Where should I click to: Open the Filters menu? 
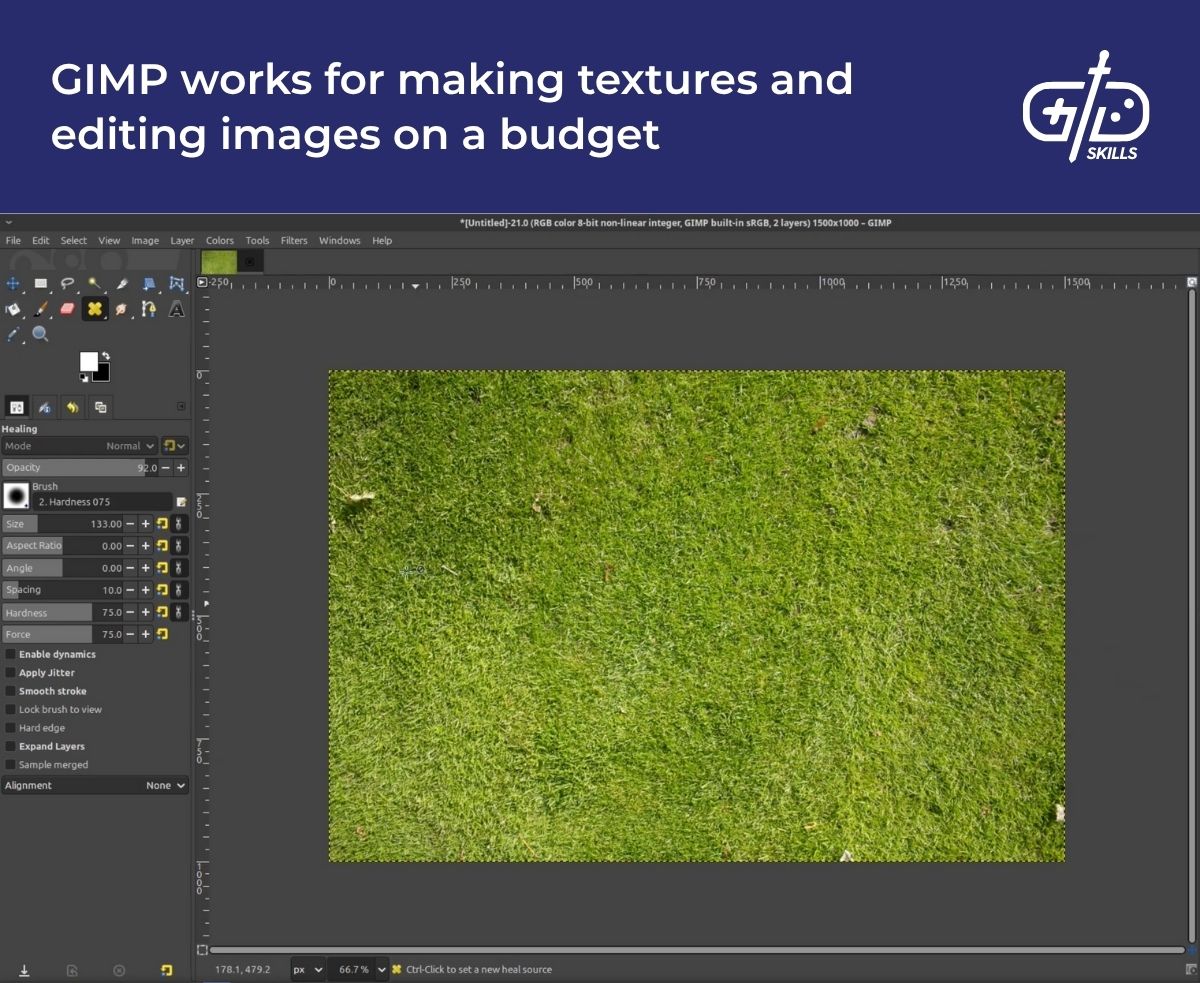point(293,240)
